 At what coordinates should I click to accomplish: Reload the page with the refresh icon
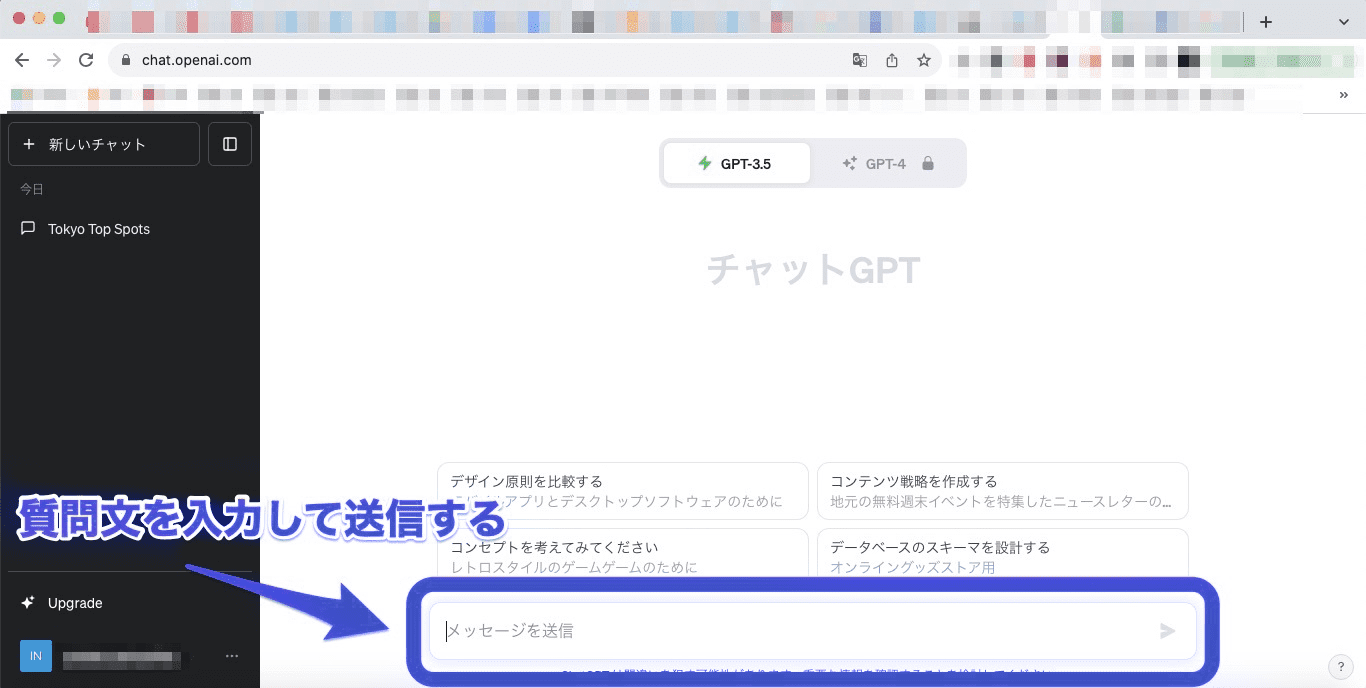coord(86,60)
